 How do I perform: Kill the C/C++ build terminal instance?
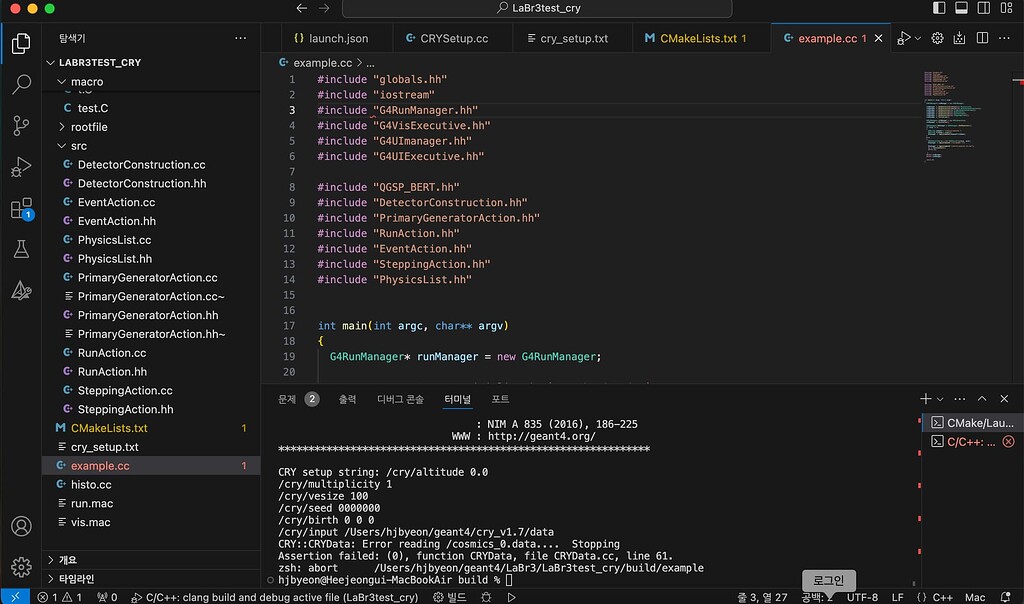(x=1008, y=441)
